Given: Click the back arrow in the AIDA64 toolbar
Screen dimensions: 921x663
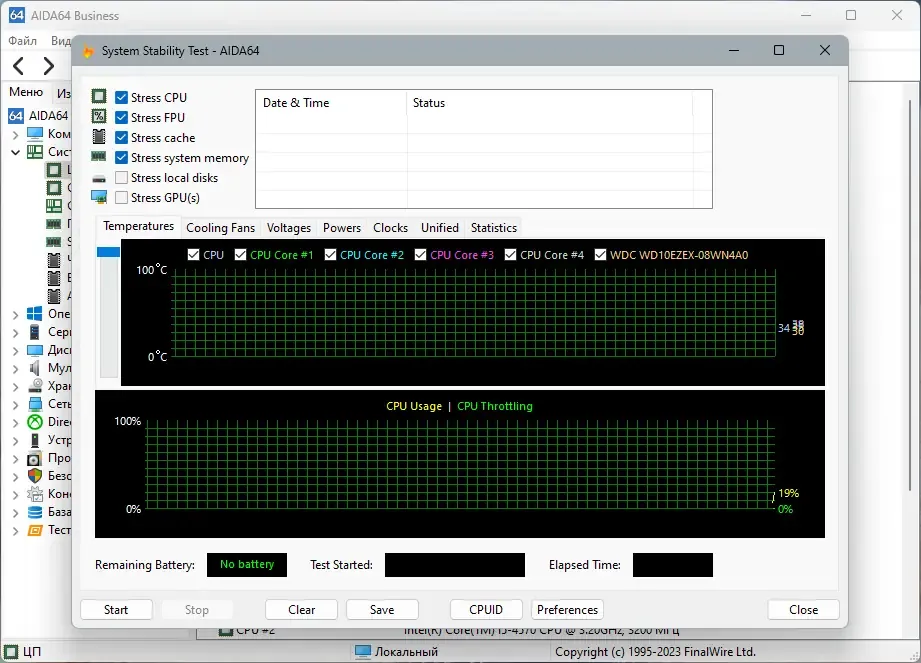Looking at the screenshot, I should tap(19, 66).
